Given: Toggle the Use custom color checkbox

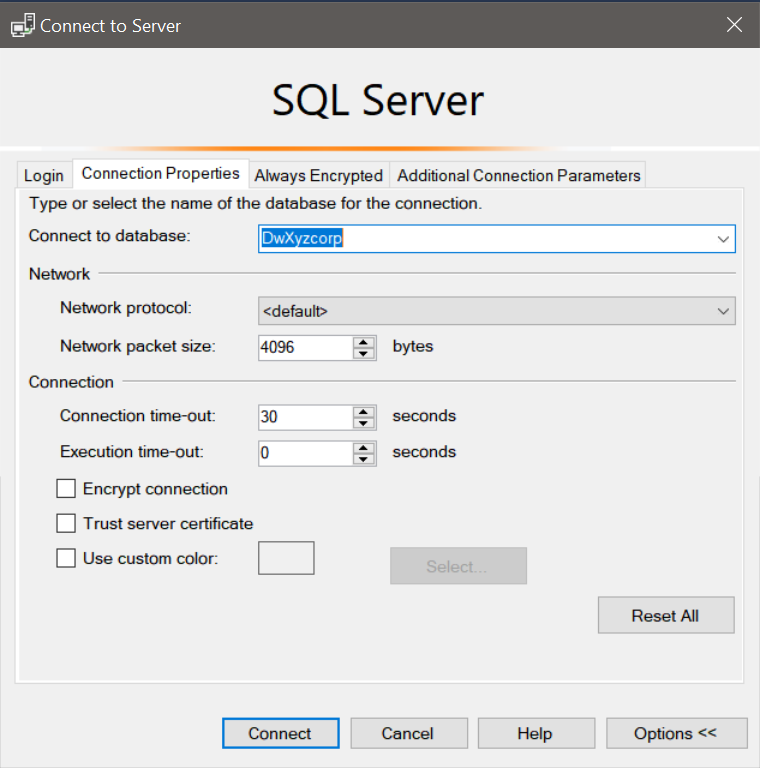Looking at the screenshot, I should 66,558.
